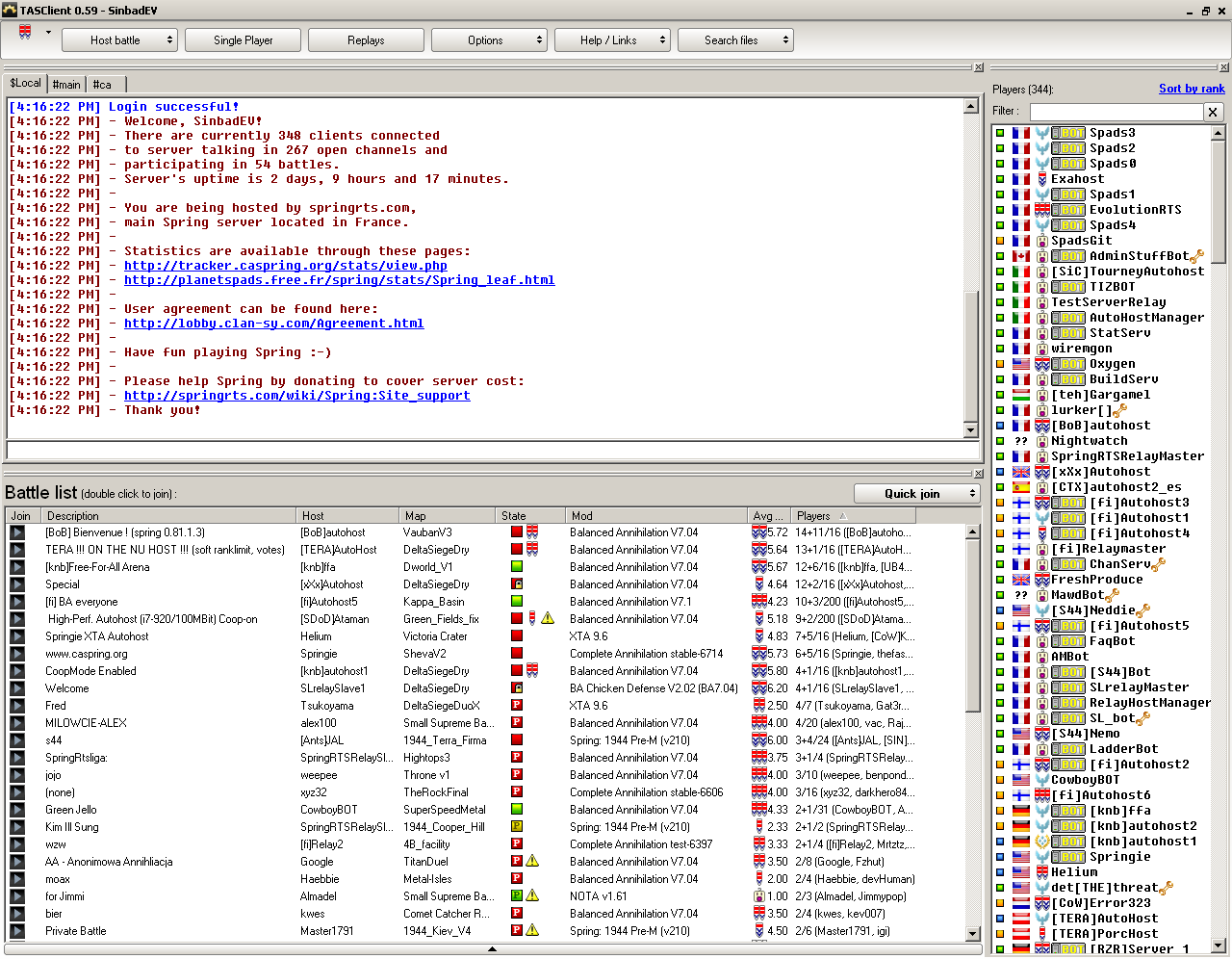The height and width of the screenshot is (959, 1232).
Task: Sort battles by the Avg column header
Action: [769, 515]
